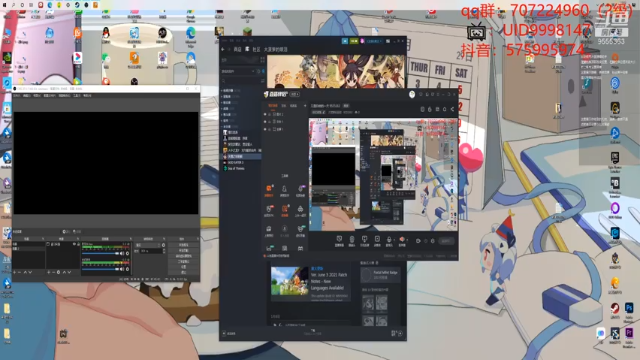Image resolution: width=640 pixels, height=360 pixels.
Task: Click streaming app profile avatar
Action: (x=412, y=94)
